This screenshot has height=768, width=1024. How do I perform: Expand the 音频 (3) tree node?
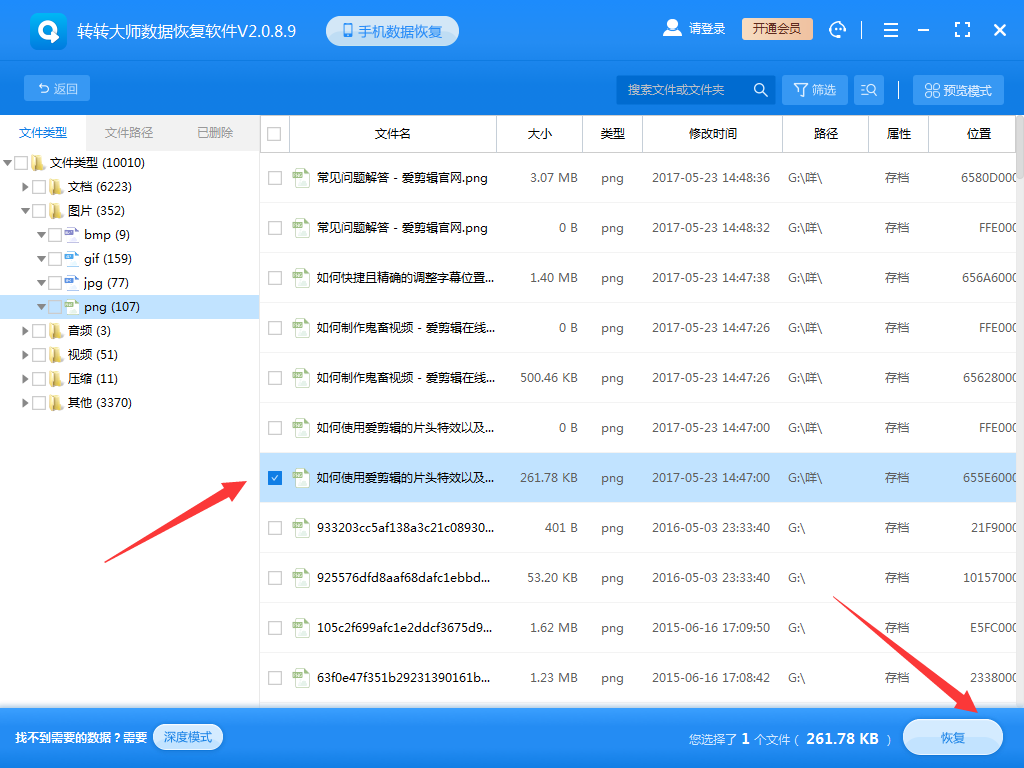pos(25,330)
